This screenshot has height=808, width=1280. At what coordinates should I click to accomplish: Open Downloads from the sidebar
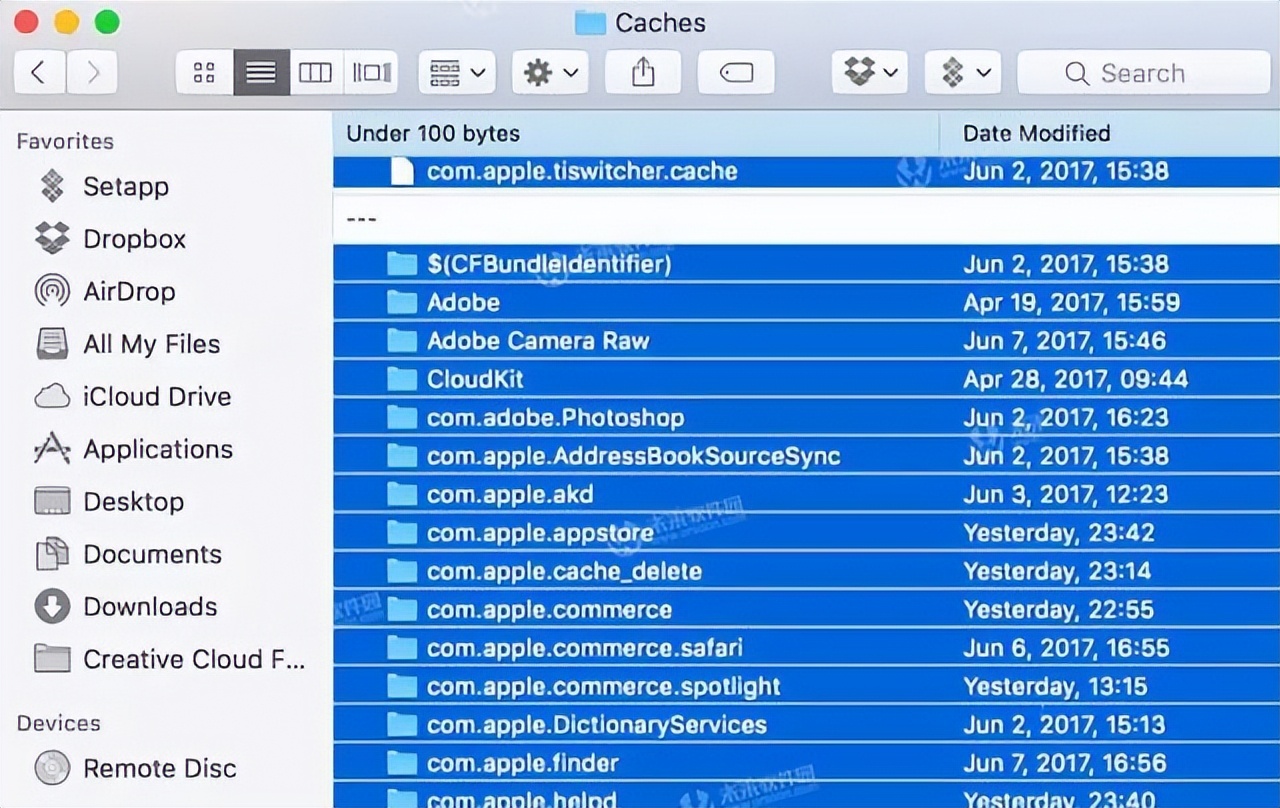149,607
